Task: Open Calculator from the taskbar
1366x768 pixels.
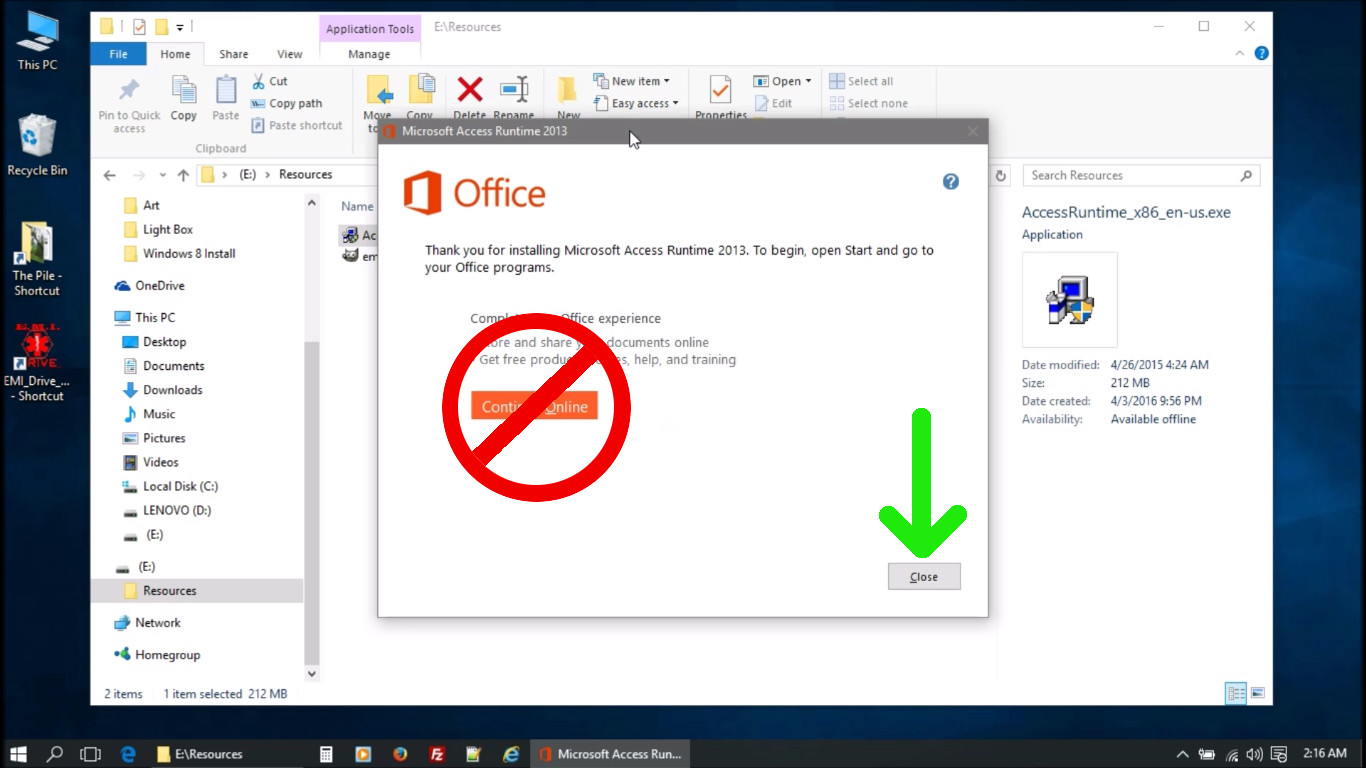Action: click(x=326, y=754)
